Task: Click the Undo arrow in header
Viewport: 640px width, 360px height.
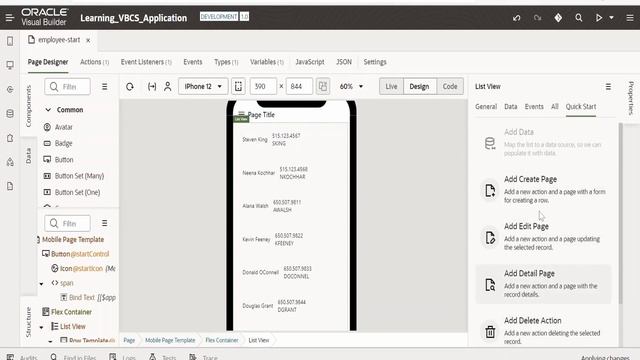Action: (517, 18)
